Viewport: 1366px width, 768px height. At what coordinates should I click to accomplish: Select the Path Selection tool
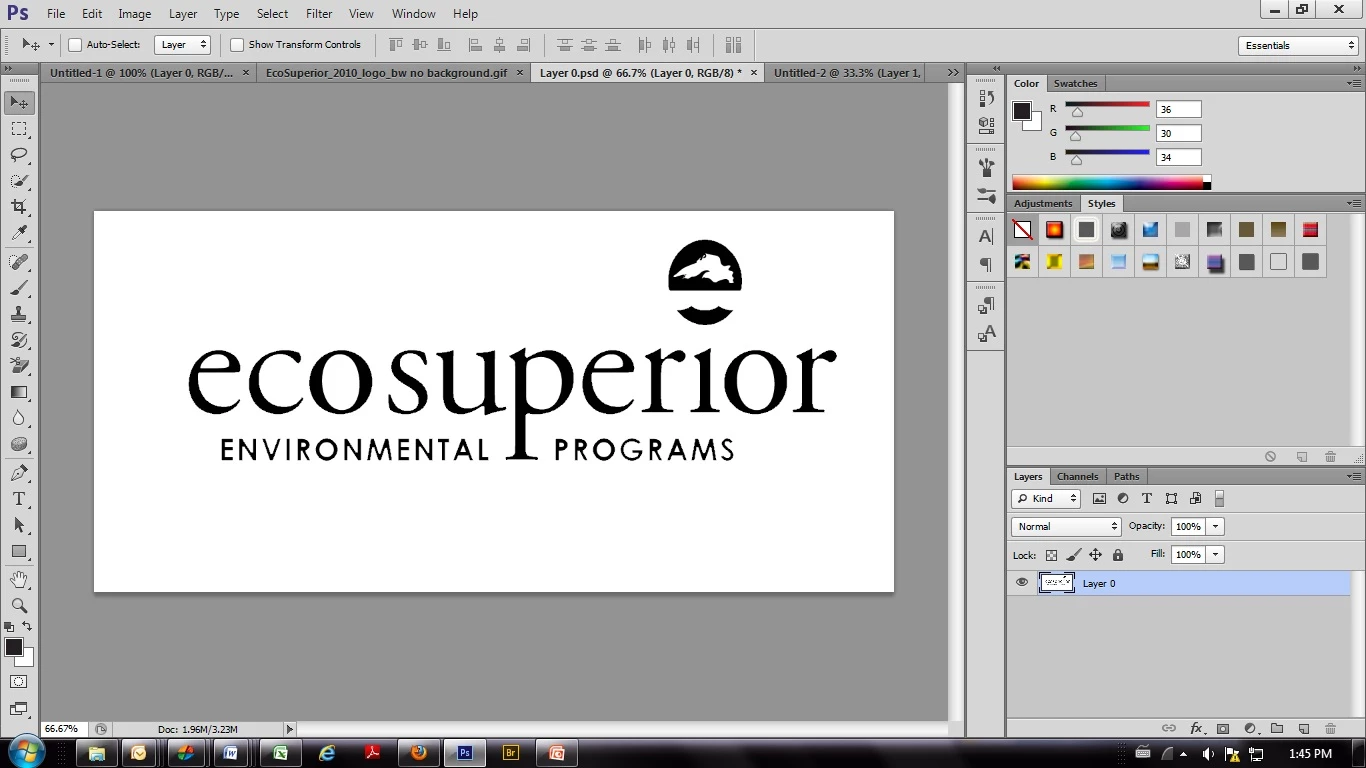click(x=19, y=525)
